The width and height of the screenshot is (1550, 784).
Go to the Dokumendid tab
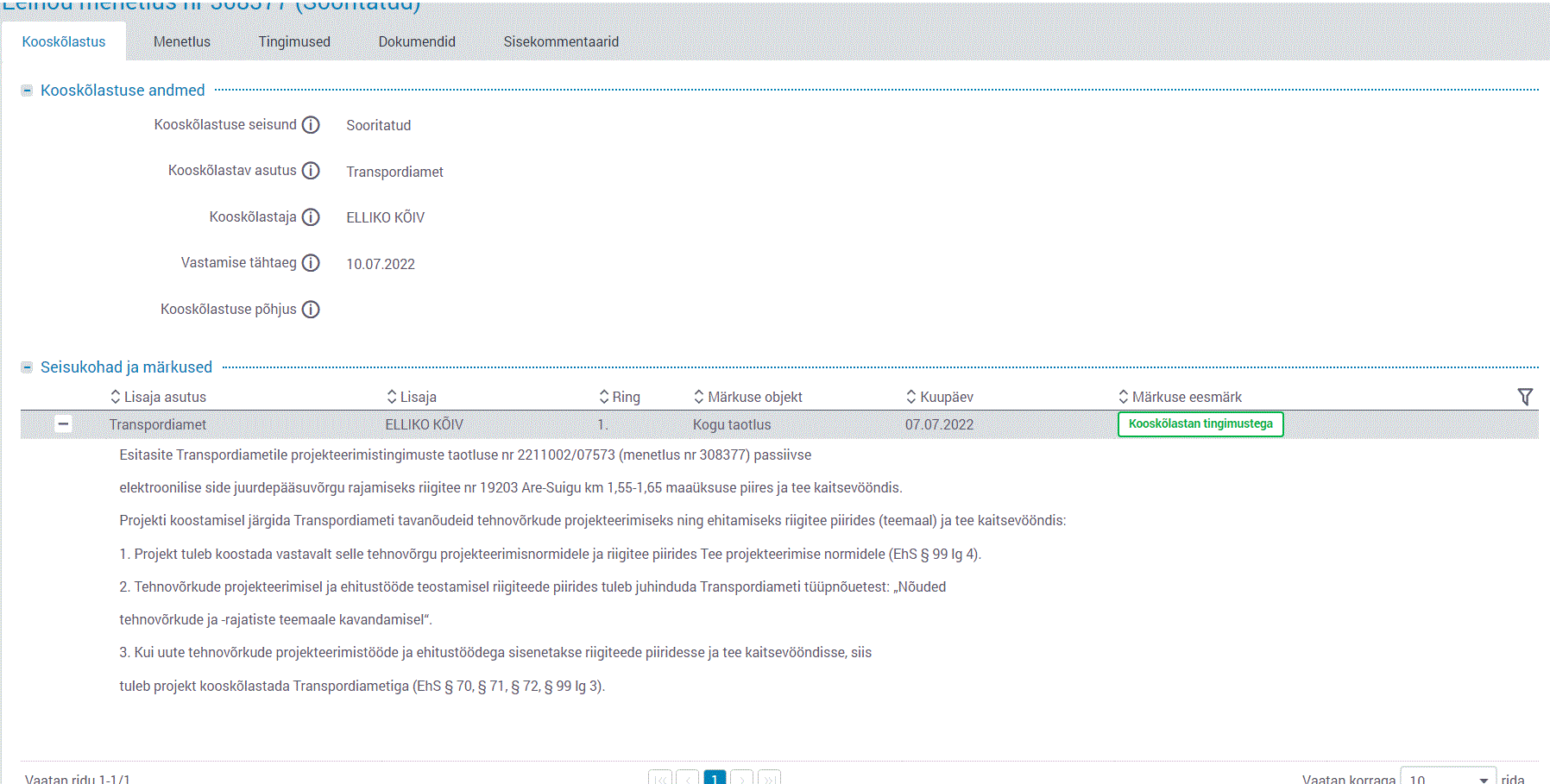click(x=417, y=41)
